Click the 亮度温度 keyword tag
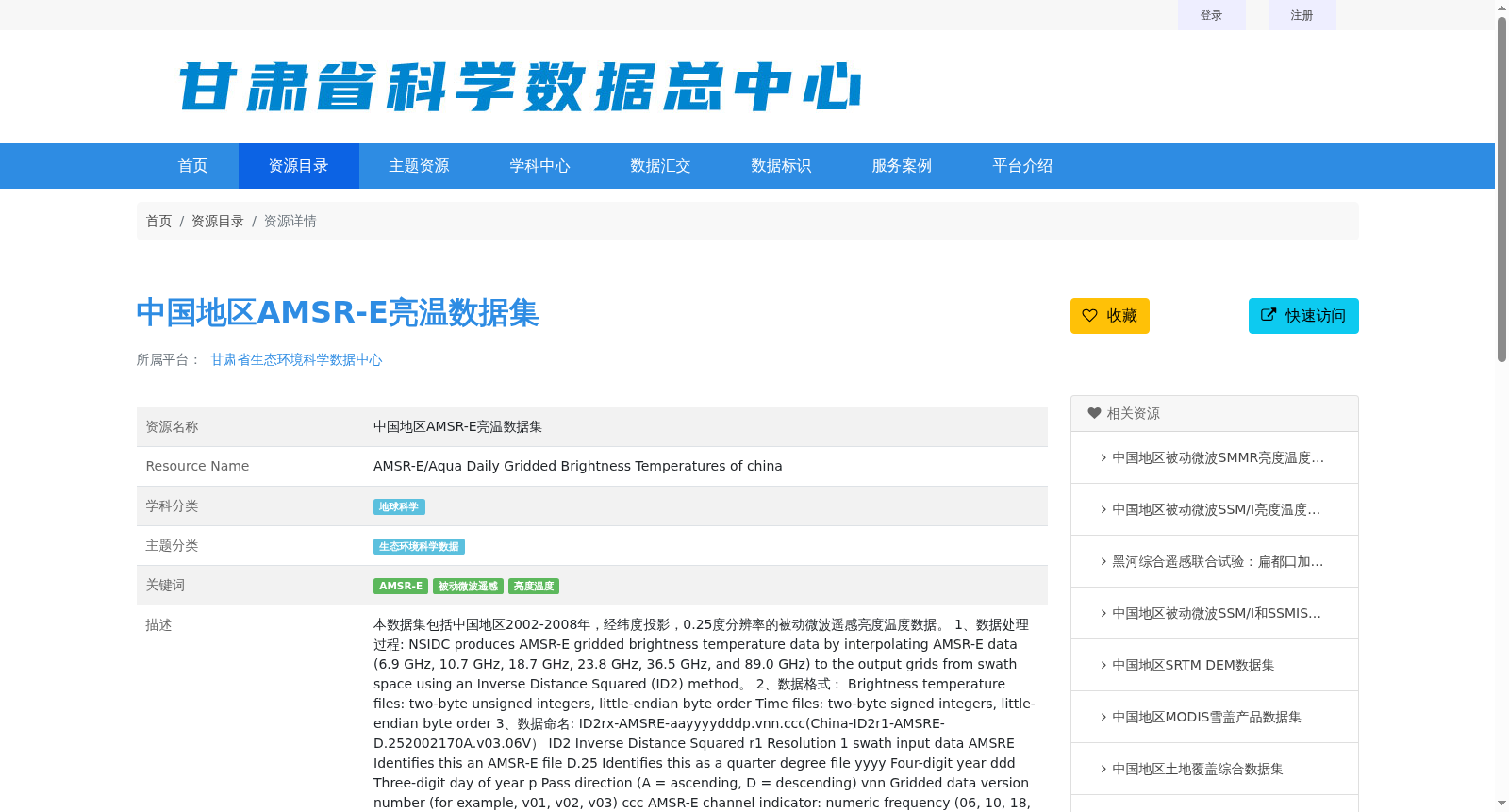 (534, 586)
